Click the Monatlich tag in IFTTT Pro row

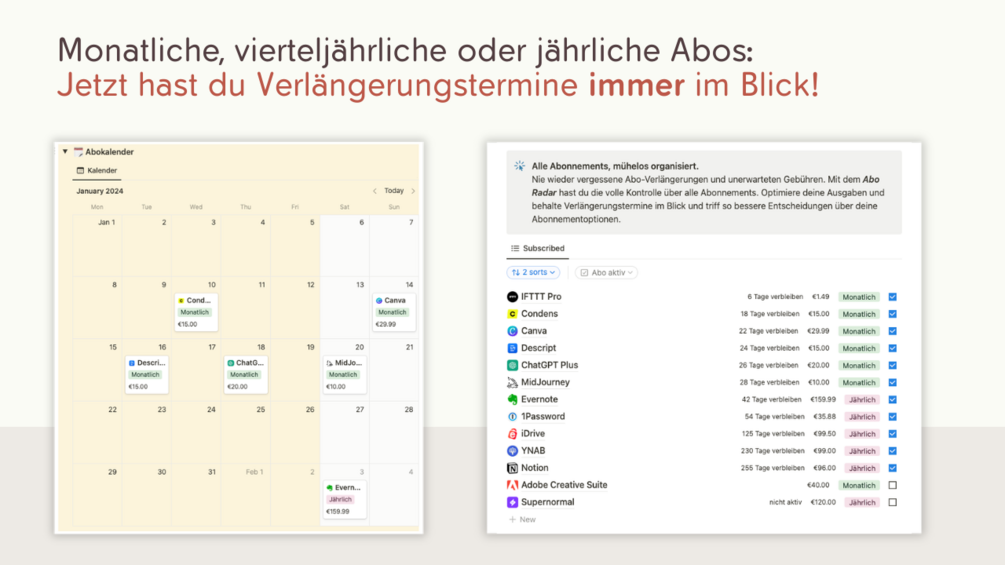858,297
